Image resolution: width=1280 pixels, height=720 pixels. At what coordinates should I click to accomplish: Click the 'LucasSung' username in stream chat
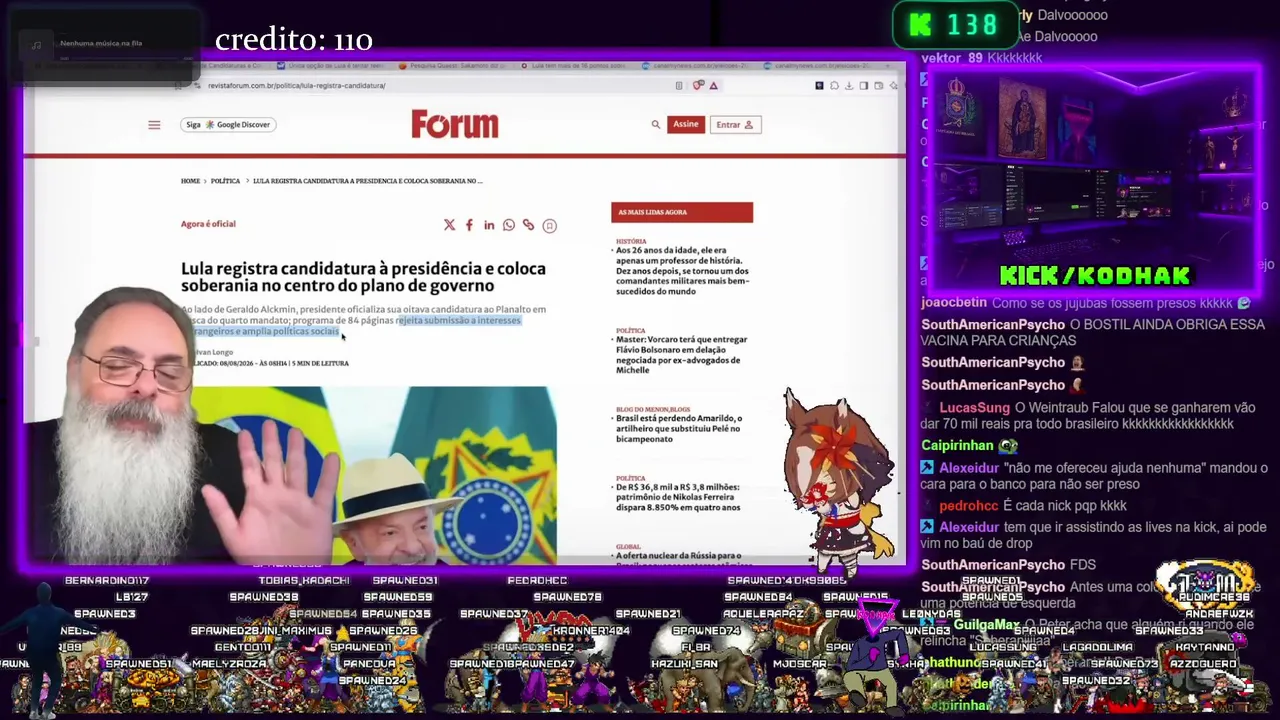(x=975, y=408)
